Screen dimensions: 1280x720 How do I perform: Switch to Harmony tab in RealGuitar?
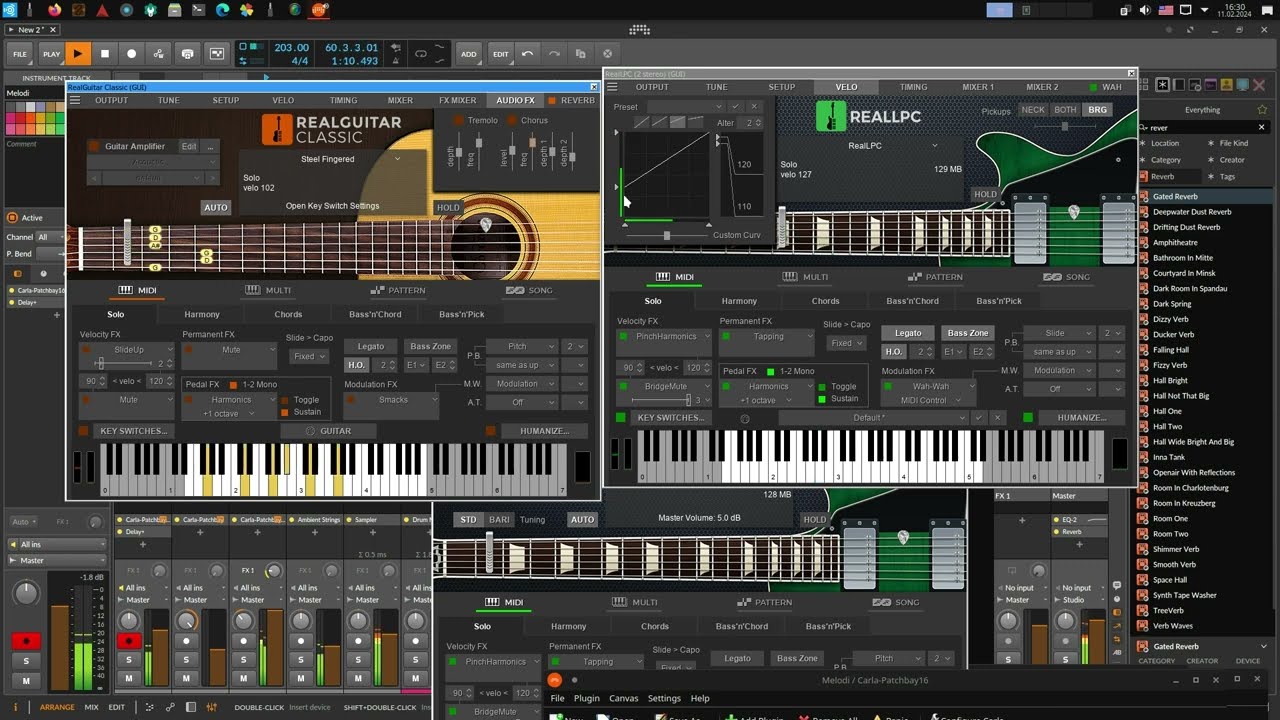201,314
